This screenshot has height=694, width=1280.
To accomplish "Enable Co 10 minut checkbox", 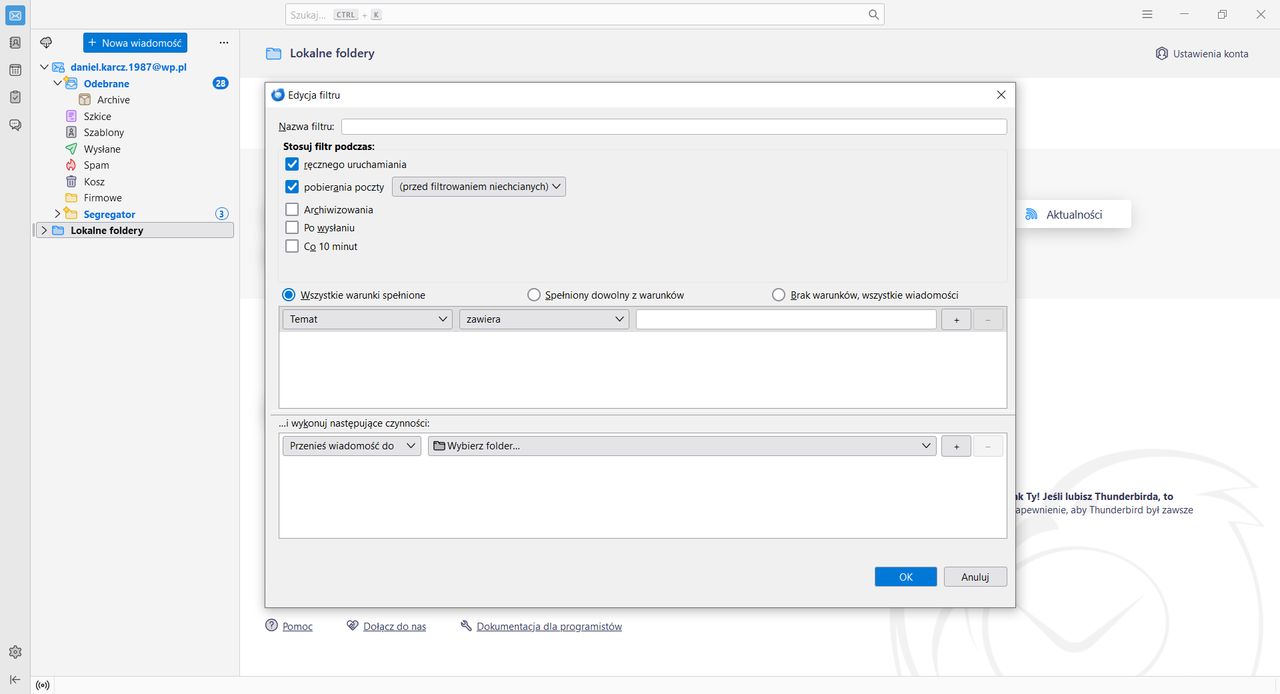I will pyautogui.click(x=292, y=246).
